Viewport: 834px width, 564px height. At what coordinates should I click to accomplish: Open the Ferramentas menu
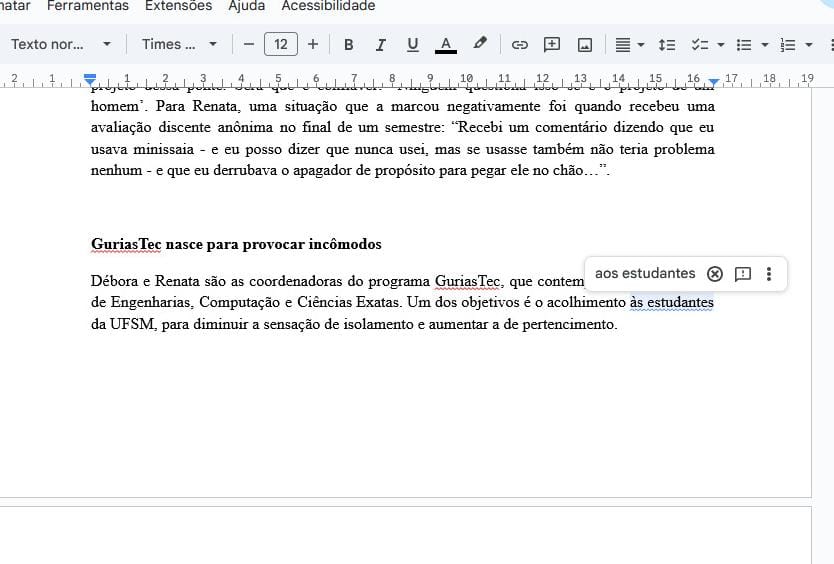pos(88,6)
